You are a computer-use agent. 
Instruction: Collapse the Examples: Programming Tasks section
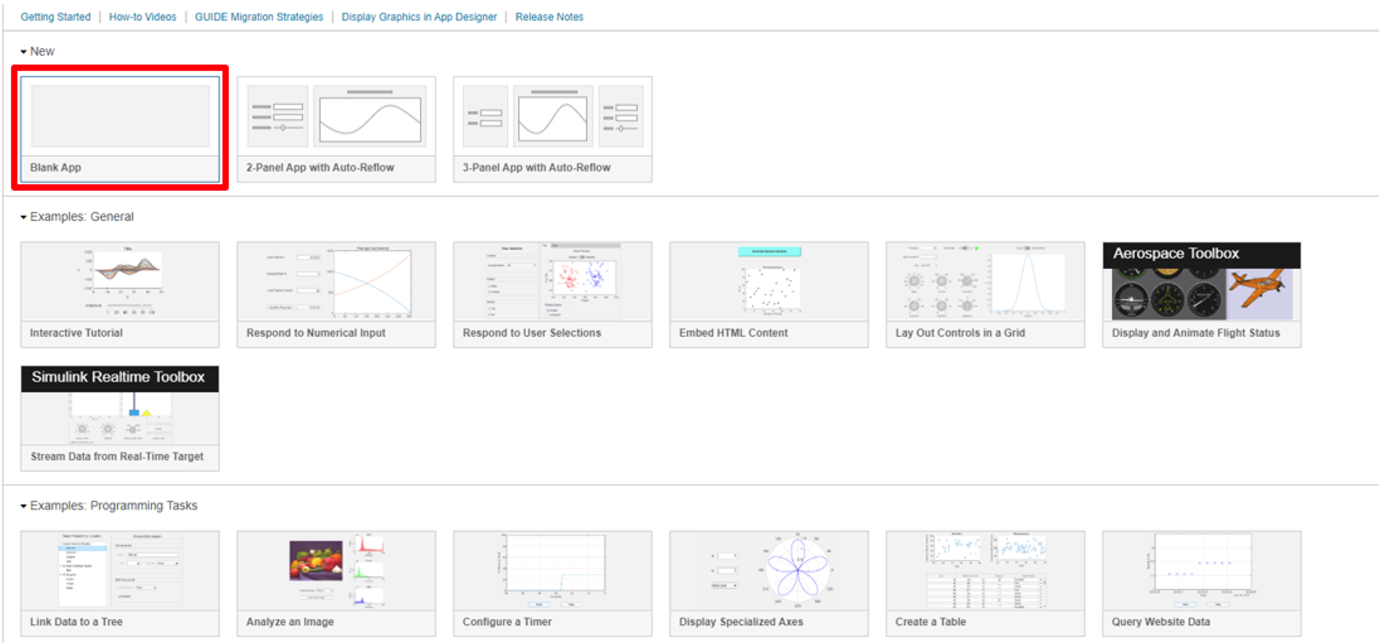[x=24, y=507]
